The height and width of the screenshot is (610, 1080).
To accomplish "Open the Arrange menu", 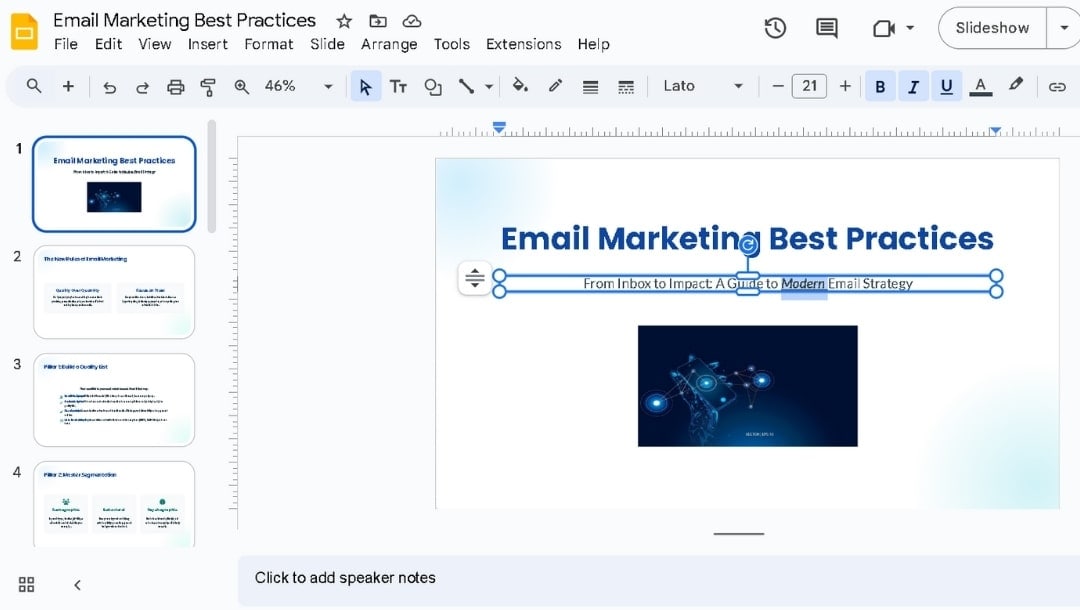I will tap(389, 44).
